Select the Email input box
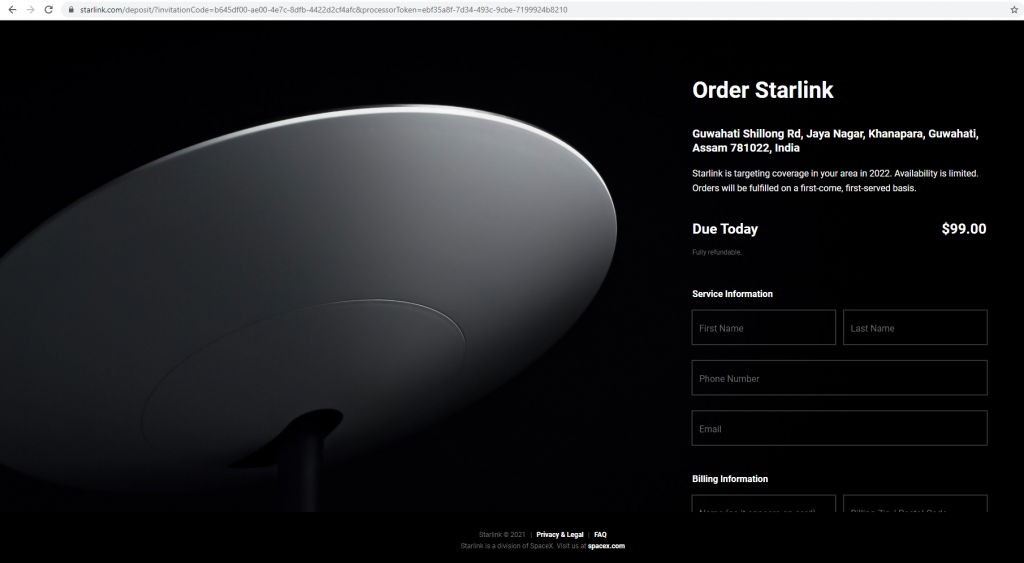 pyautogui.click(x=839, y=428)
